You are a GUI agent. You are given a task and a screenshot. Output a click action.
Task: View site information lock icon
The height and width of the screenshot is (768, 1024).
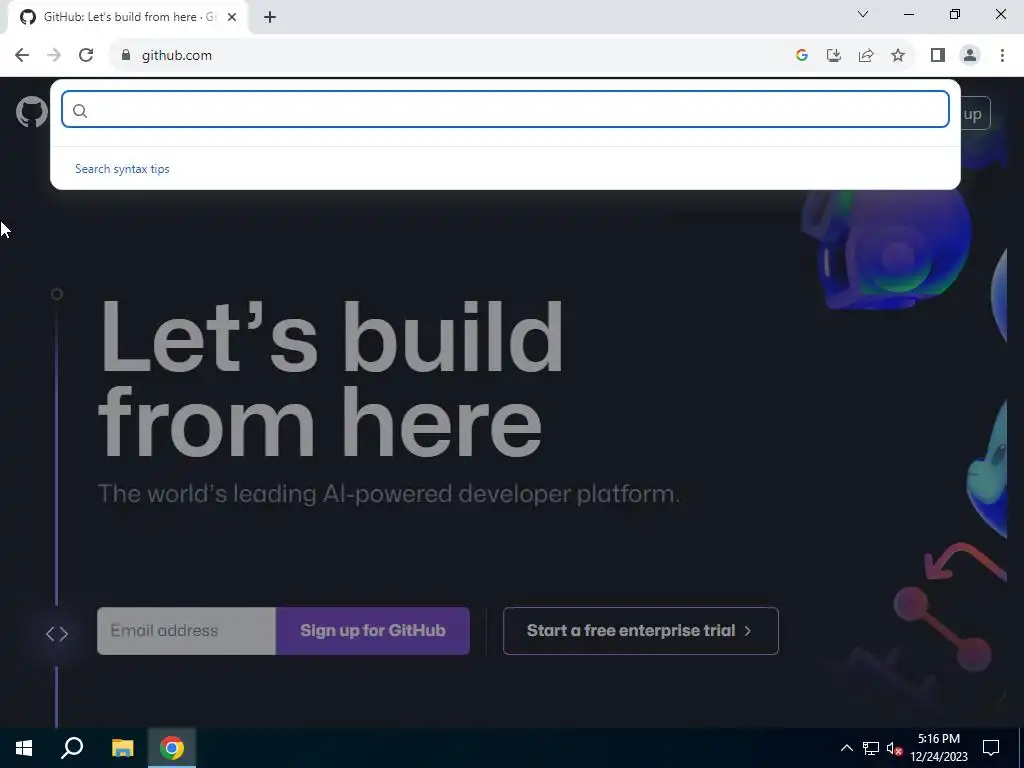126,56
